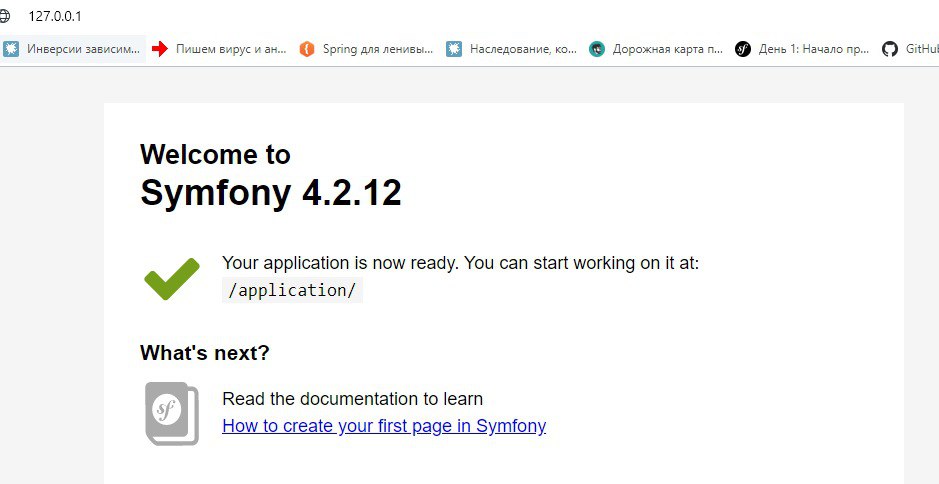Open the Пишем вирус и ан... bookmark
This screenshot has width=939, height=484.
220,49
